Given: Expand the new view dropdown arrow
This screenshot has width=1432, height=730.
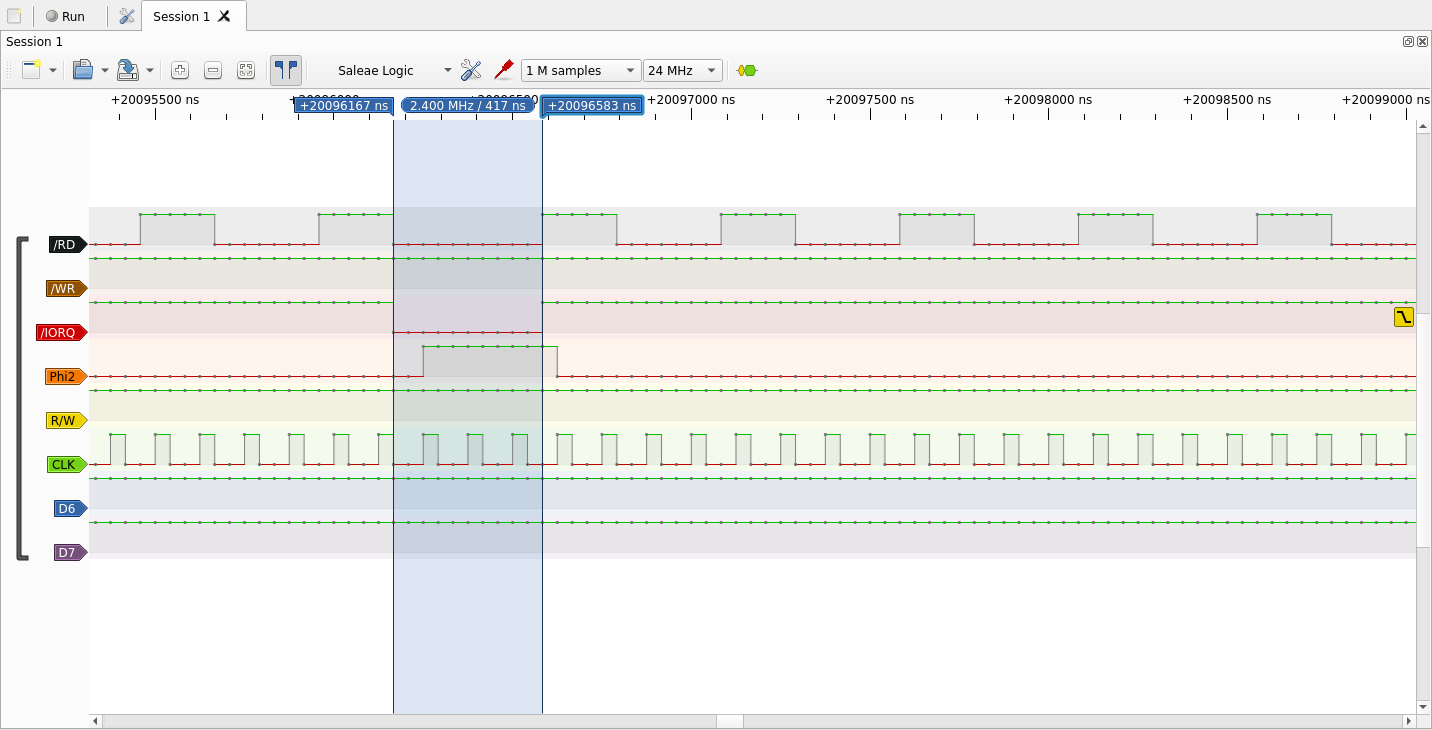Looking at the screenshot, I should click(x=53, y=70).
